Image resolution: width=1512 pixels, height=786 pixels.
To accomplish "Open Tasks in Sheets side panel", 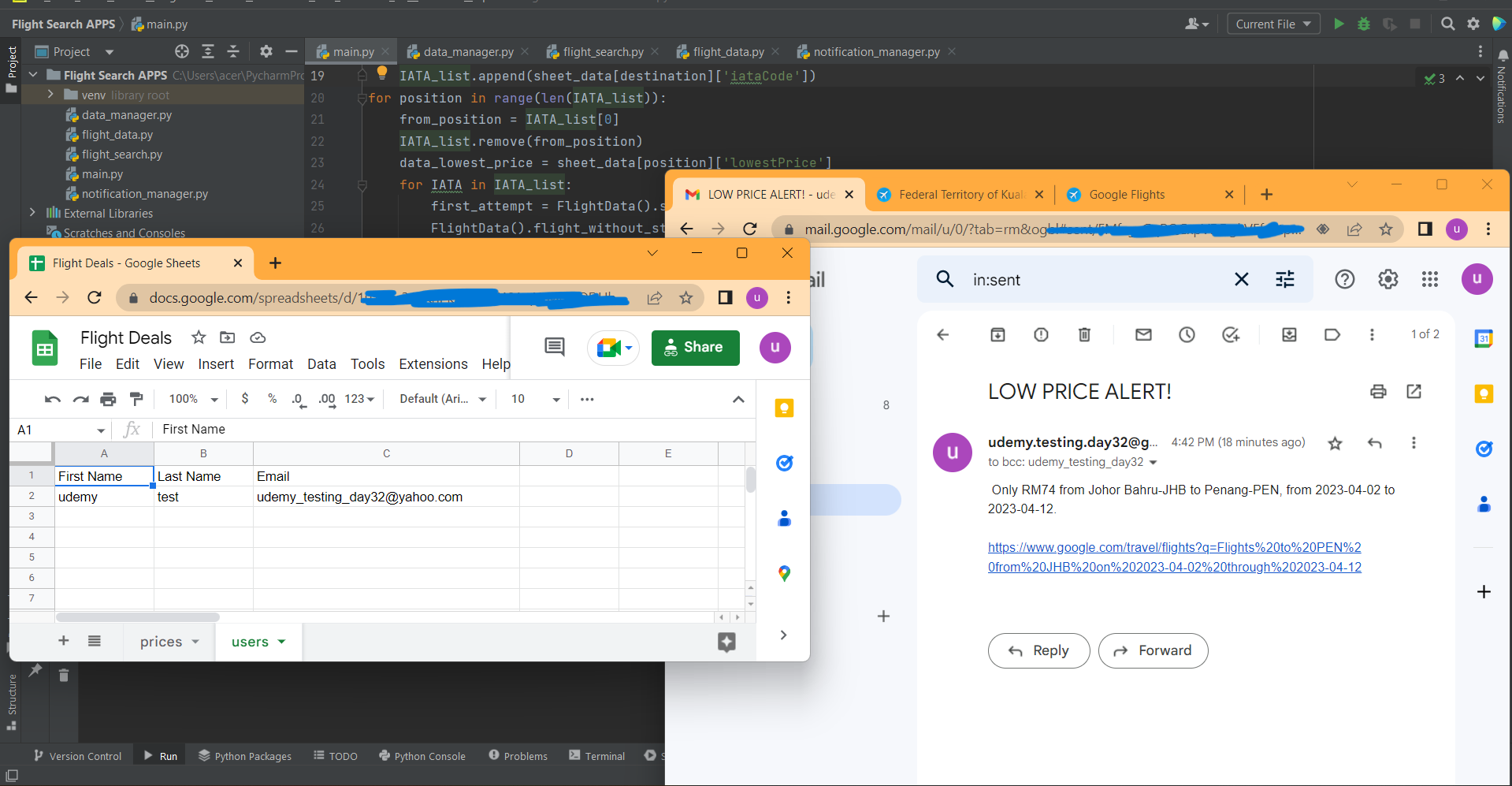I will [784, 463].
